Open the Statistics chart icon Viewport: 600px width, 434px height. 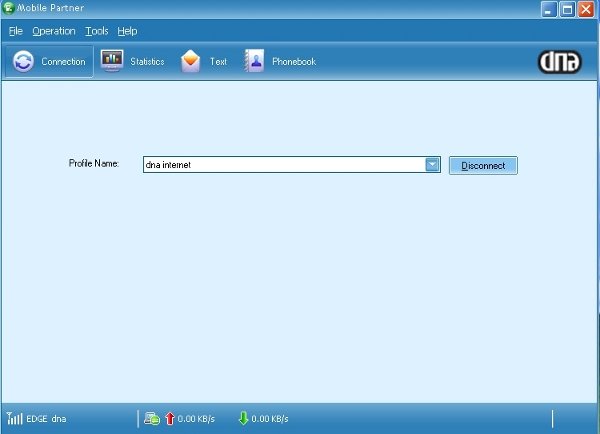click(x=112, y=60)
